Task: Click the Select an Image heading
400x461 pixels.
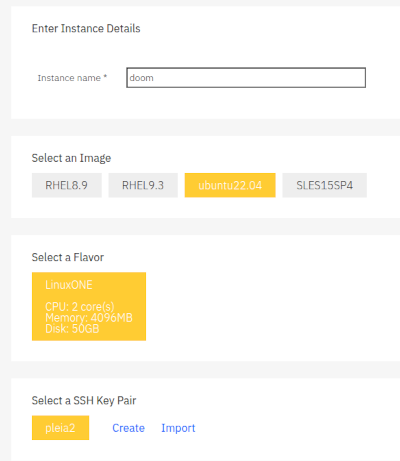Action: click(71, 158)
